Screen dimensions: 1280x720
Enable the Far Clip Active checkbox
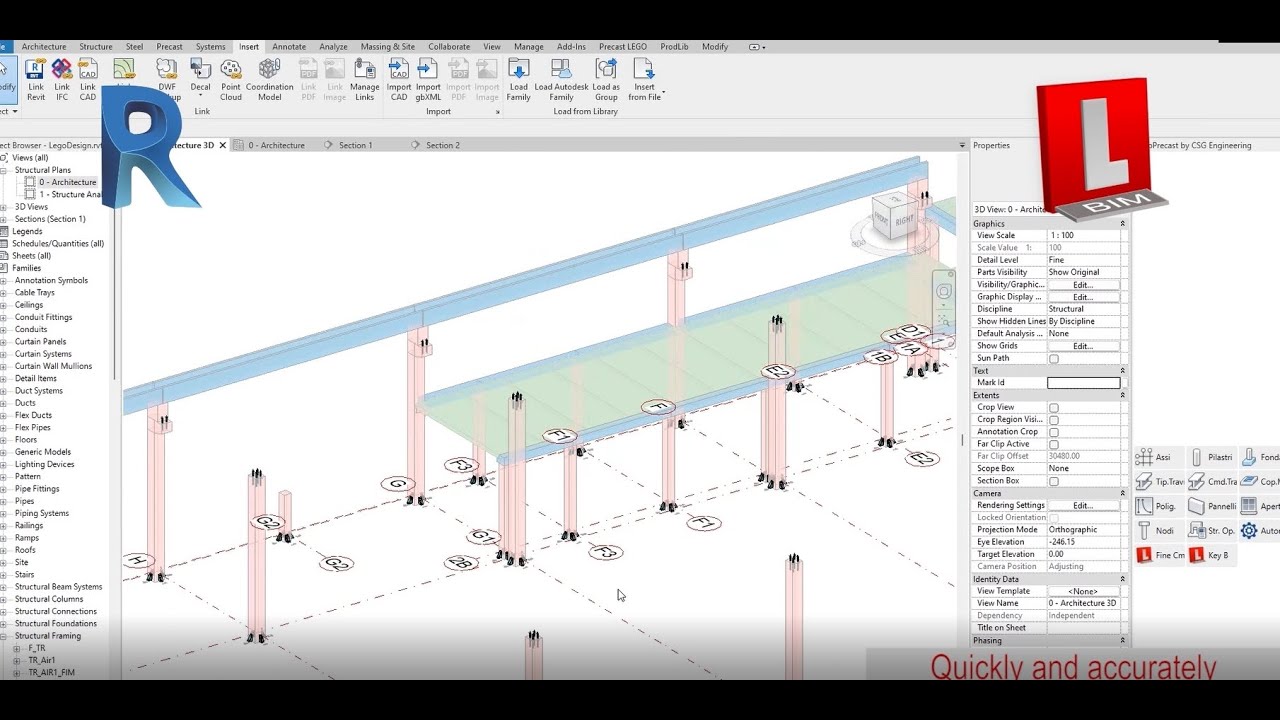(x=1053, y=444)
